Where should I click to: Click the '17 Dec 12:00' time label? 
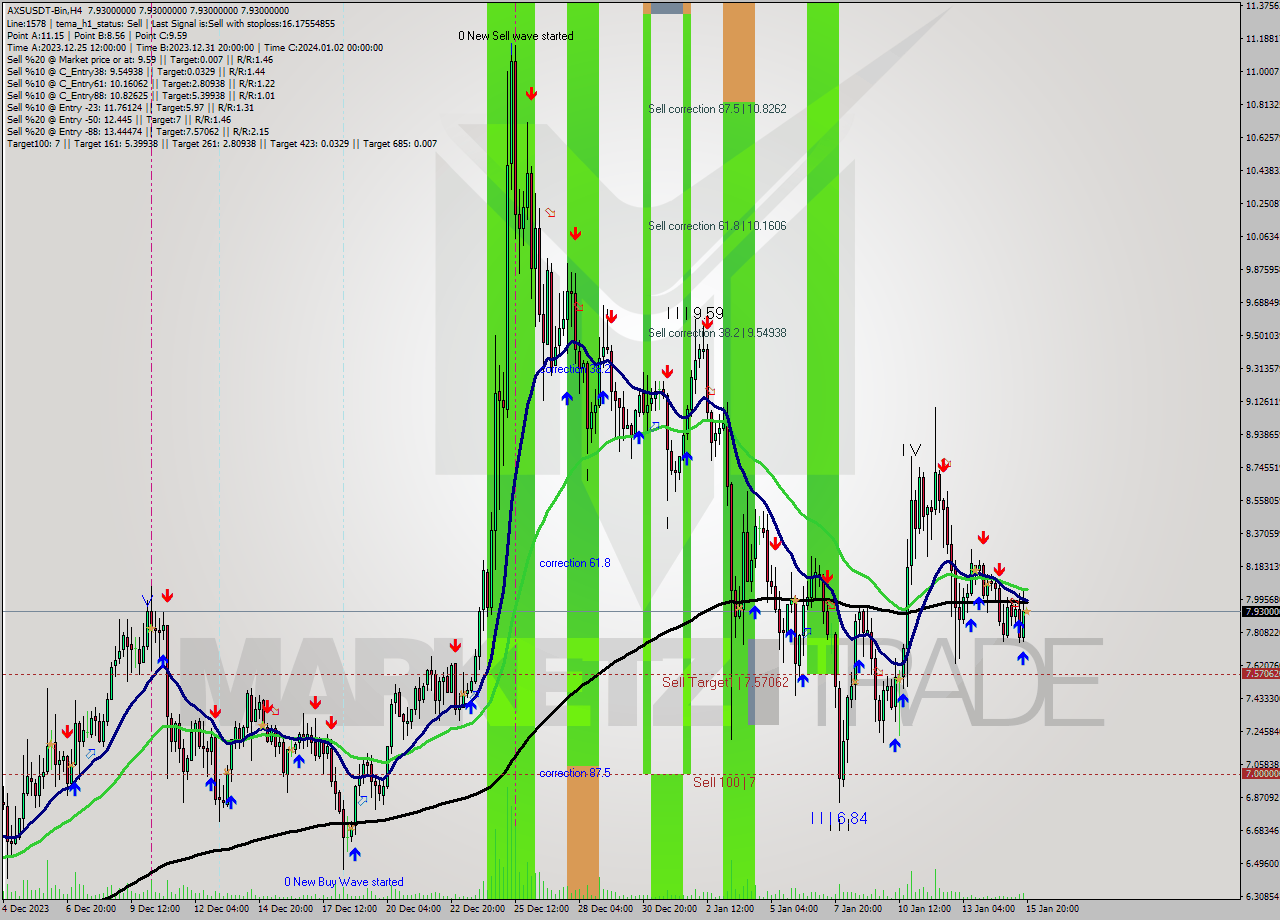point(349,909)
